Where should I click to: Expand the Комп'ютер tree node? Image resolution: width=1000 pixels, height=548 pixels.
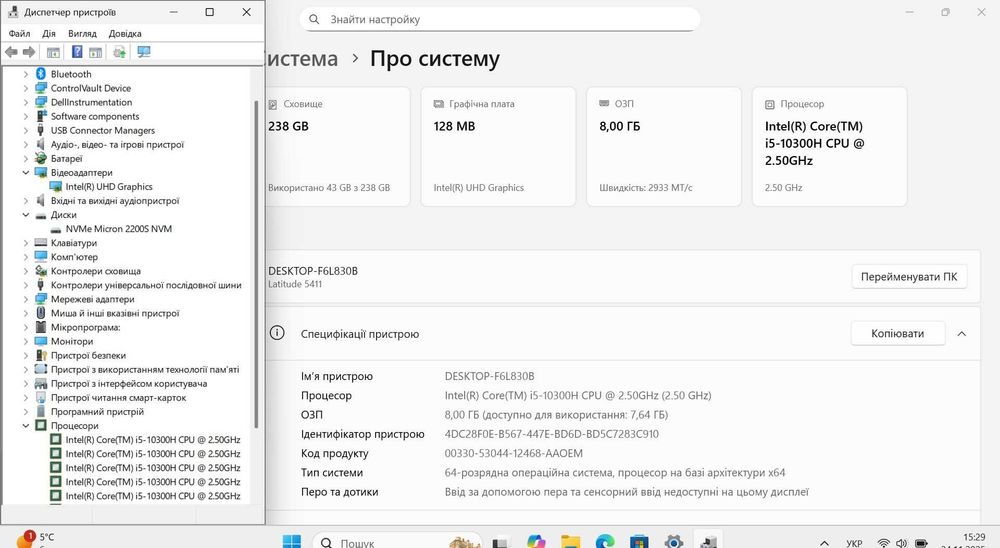coord(26,257)
